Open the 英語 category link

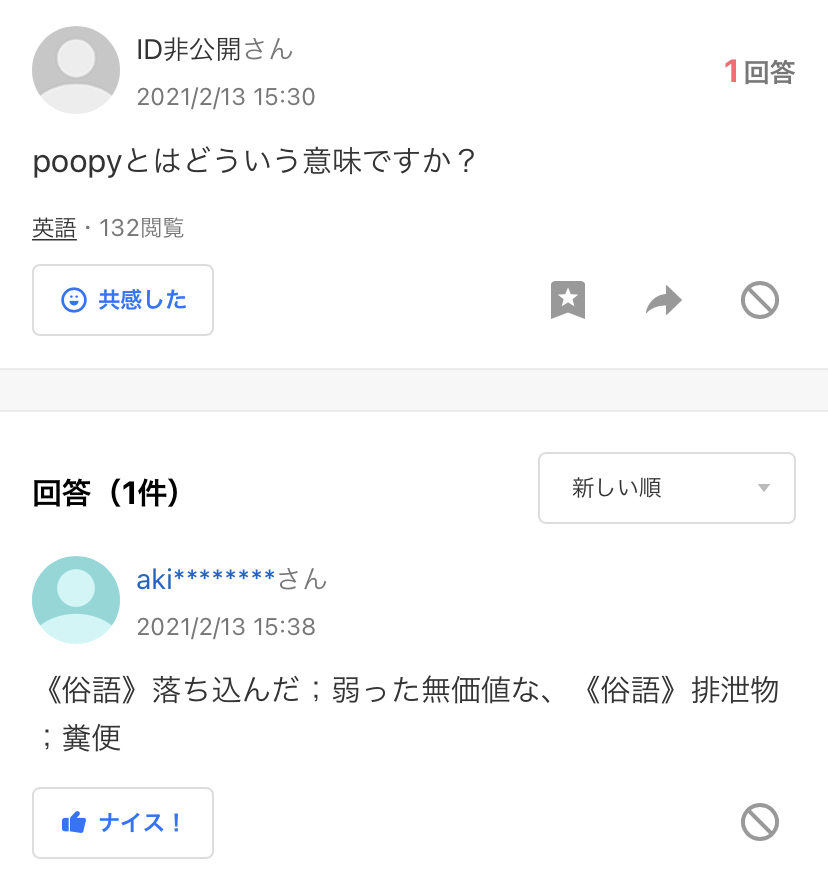[54, 228]
